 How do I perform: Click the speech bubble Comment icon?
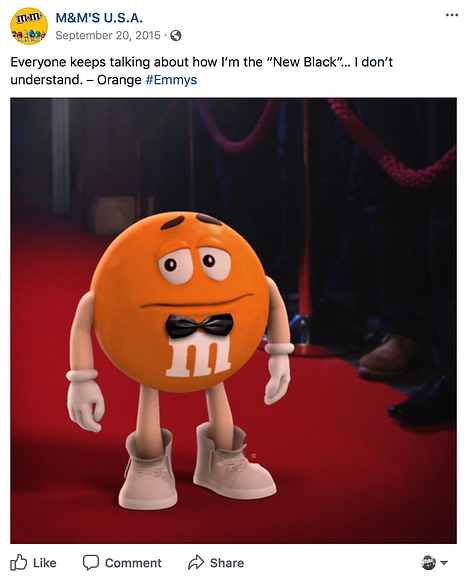90,563
